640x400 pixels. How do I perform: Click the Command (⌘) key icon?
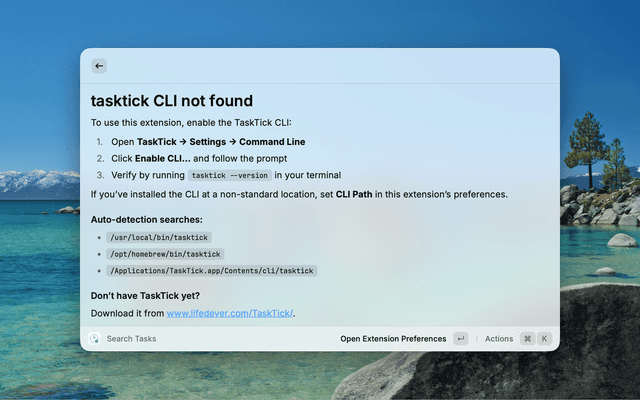pyautogui.click(x=527, y=338)
